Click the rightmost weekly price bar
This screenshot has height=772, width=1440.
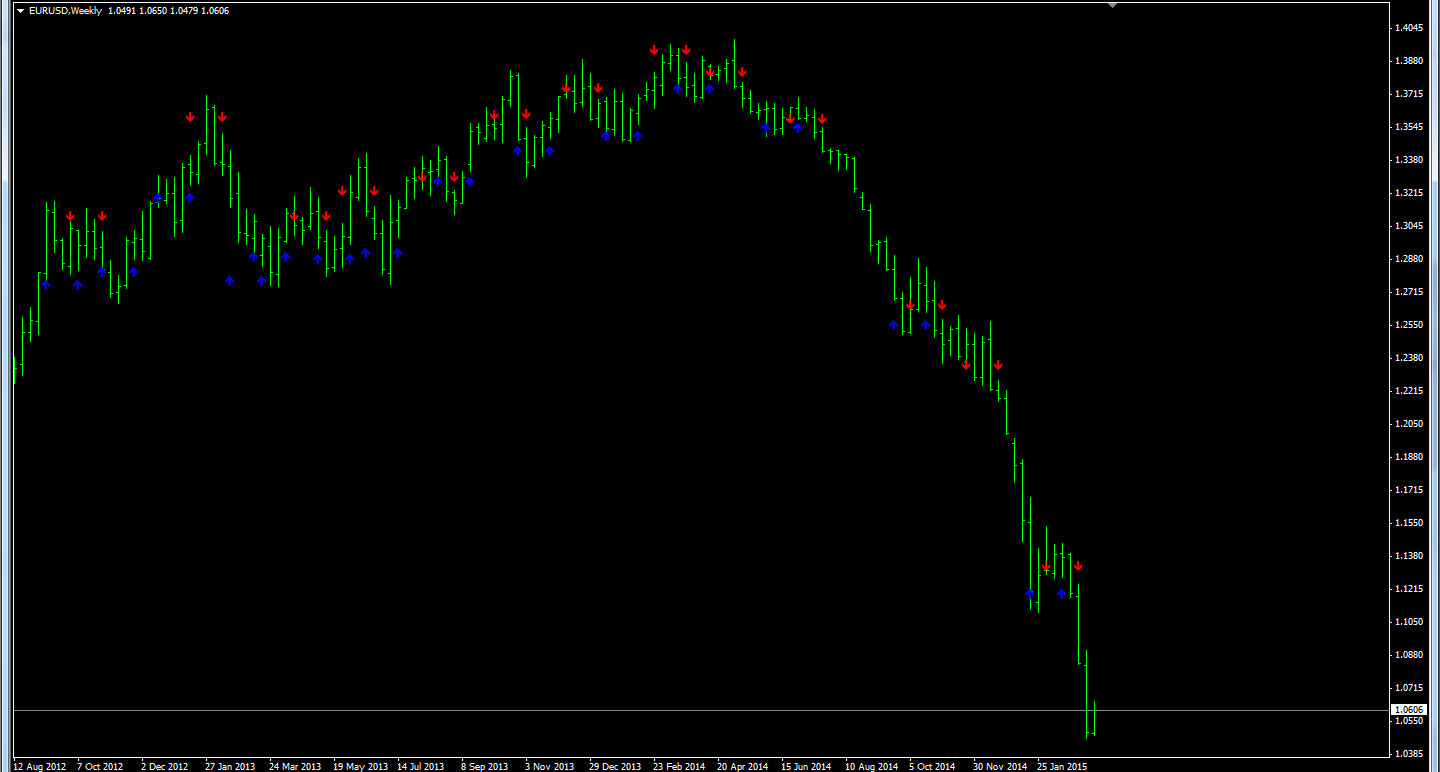click(x=1095, y=720)
